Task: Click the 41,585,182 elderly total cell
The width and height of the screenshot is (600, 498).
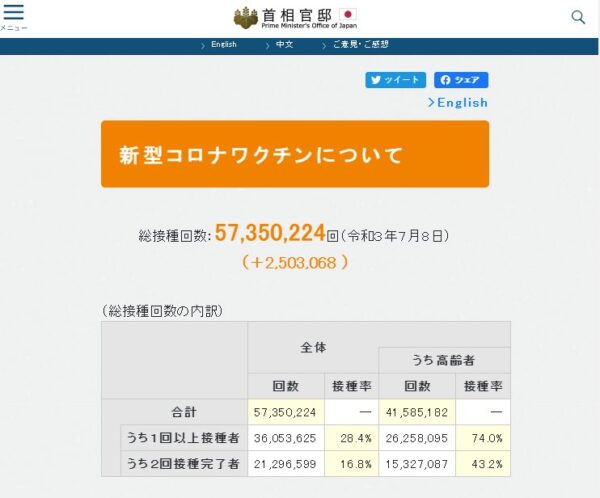Action: [416, 411]
